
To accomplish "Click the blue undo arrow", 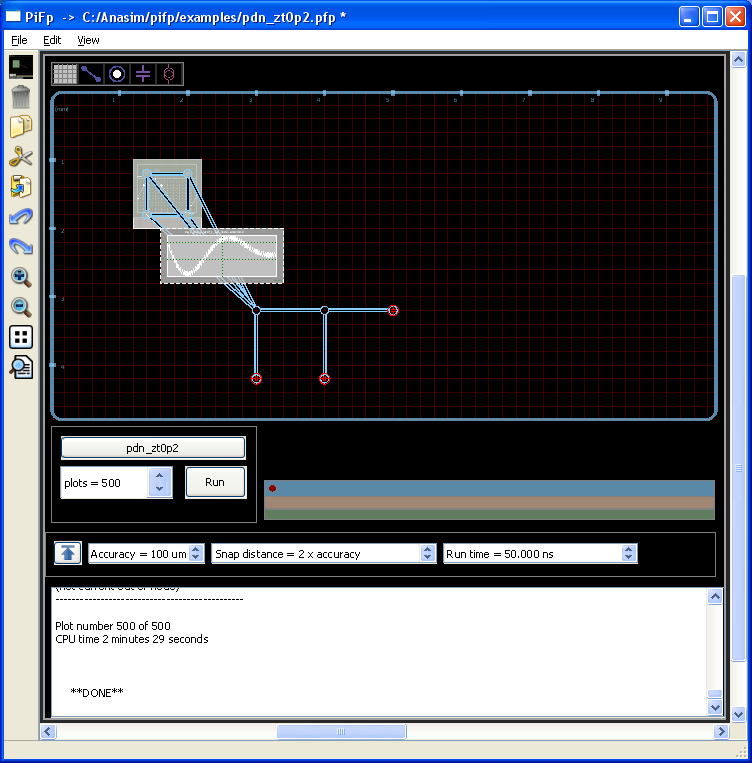I will tap(21, 217).
